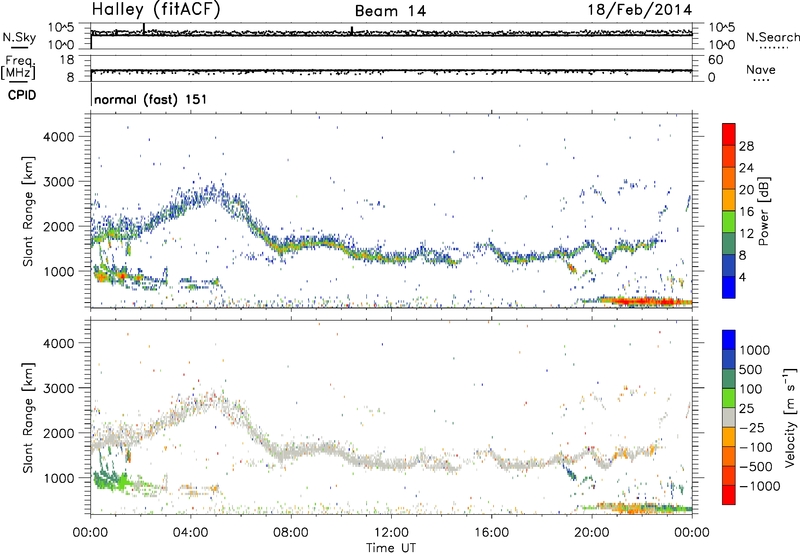Click the "04:00" time tick label

pos(190,533)
